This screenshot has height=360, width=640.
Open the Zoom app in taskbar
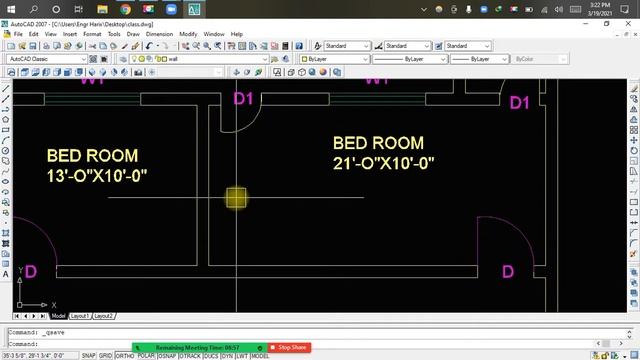(x=171, y=9)
